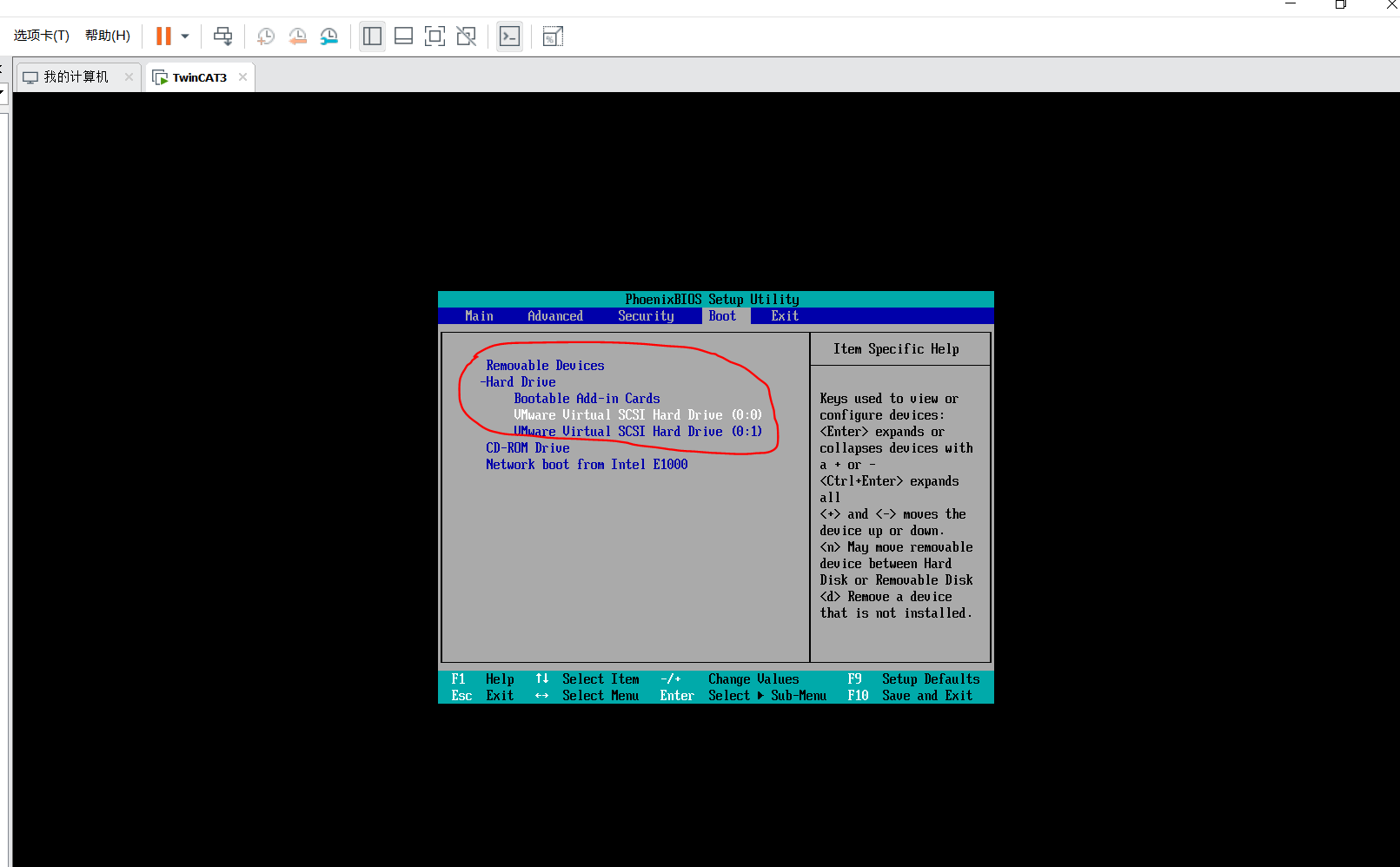Open the 帮助(H) menu
The image size is (1400, 867).
[x=108, y=36]
